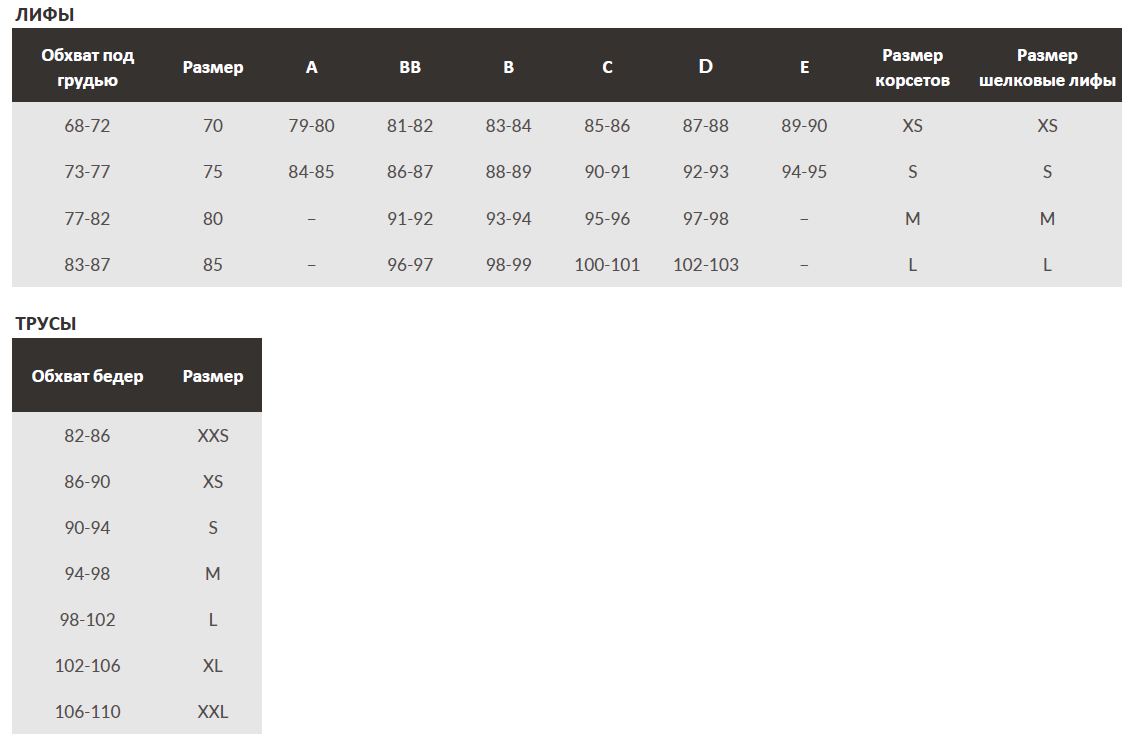Click the A cup column header
Image resolution: width=1133 pixels, height=743 pixels.
point(312,68)
